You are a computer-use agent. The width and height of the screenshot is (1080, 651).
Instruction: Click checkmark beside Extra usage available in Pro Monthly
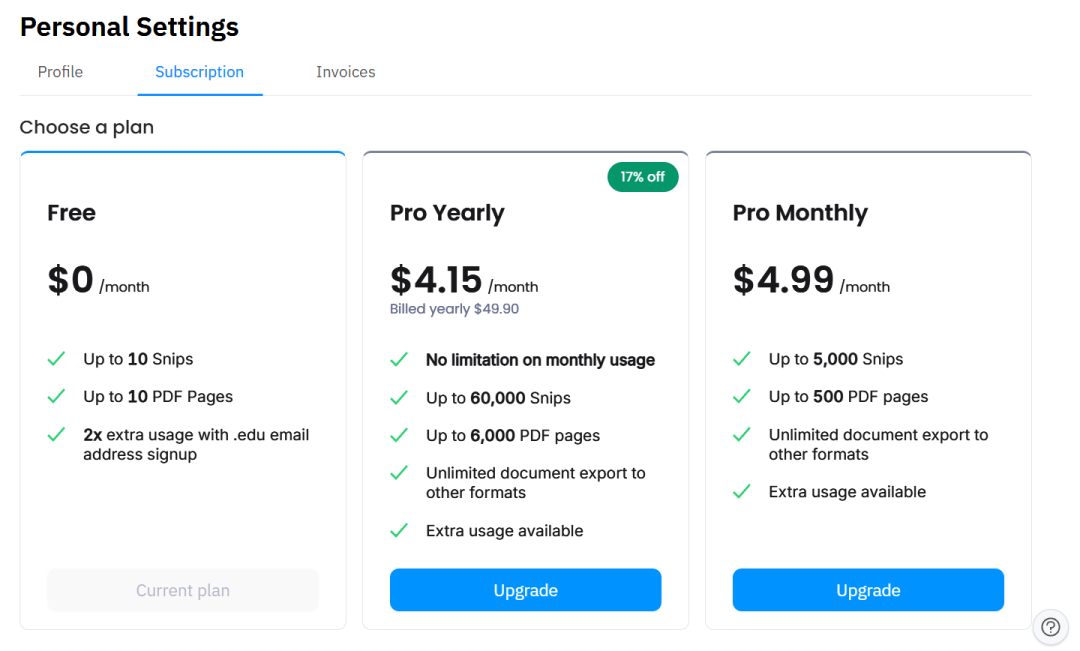click(742, 492)
